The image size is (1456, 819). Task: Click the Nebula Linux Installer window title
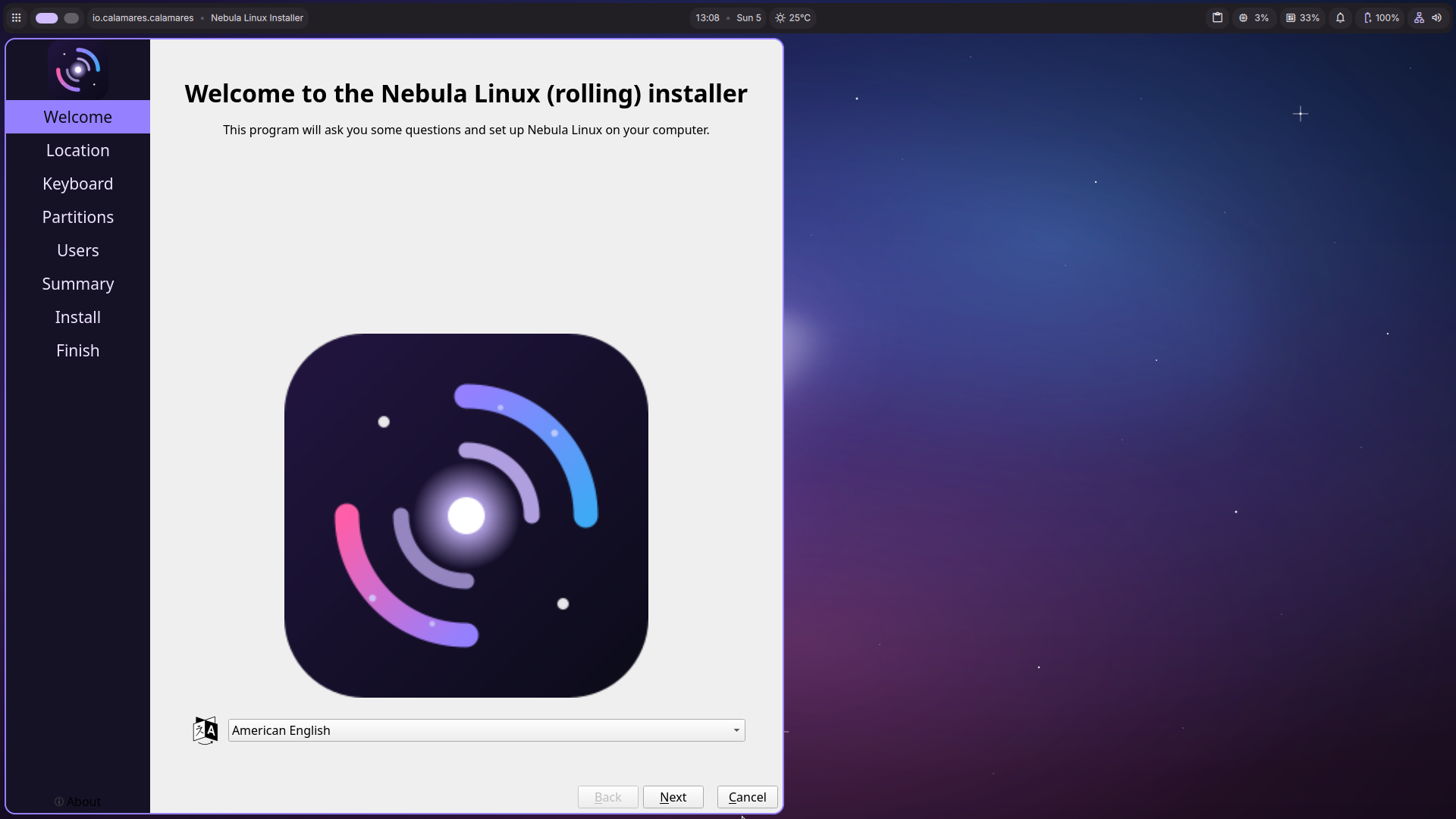[257, 17]
